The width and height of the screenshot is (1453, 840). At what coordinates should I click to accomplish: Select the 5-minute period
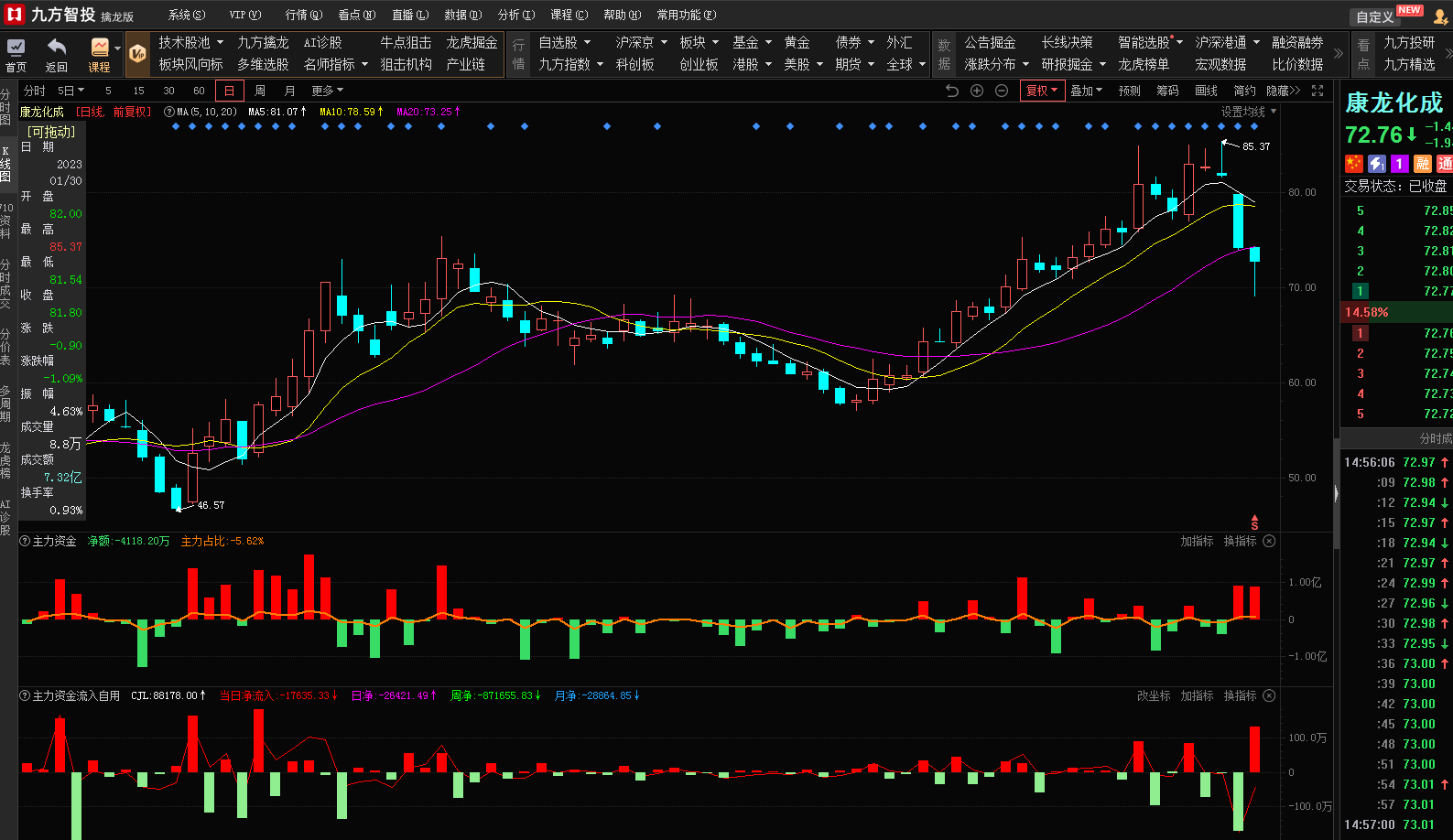pyautogui.click(x=108, y=91)
